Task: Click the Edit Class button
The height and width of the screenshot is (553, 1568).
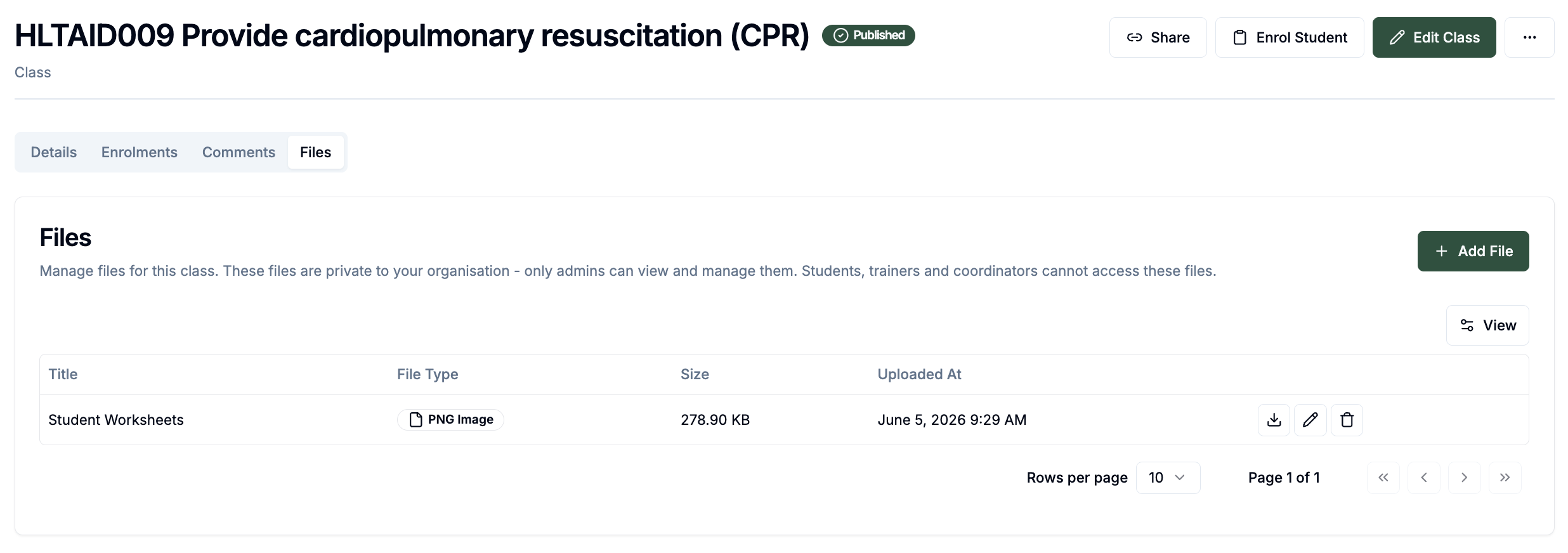Action: (x=1434, y=37)
